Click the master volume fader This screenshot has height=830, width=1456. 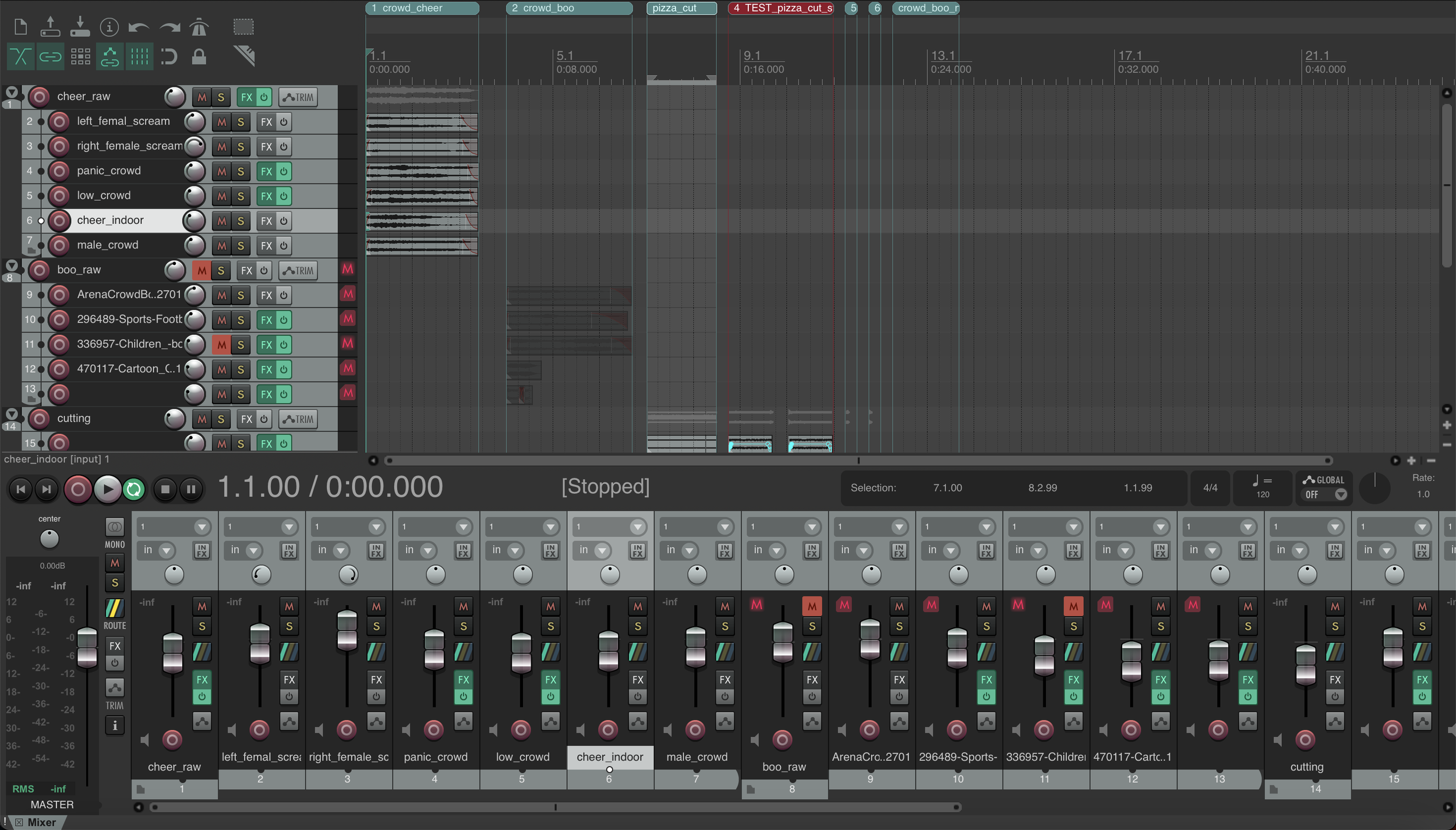pos(87,647)
